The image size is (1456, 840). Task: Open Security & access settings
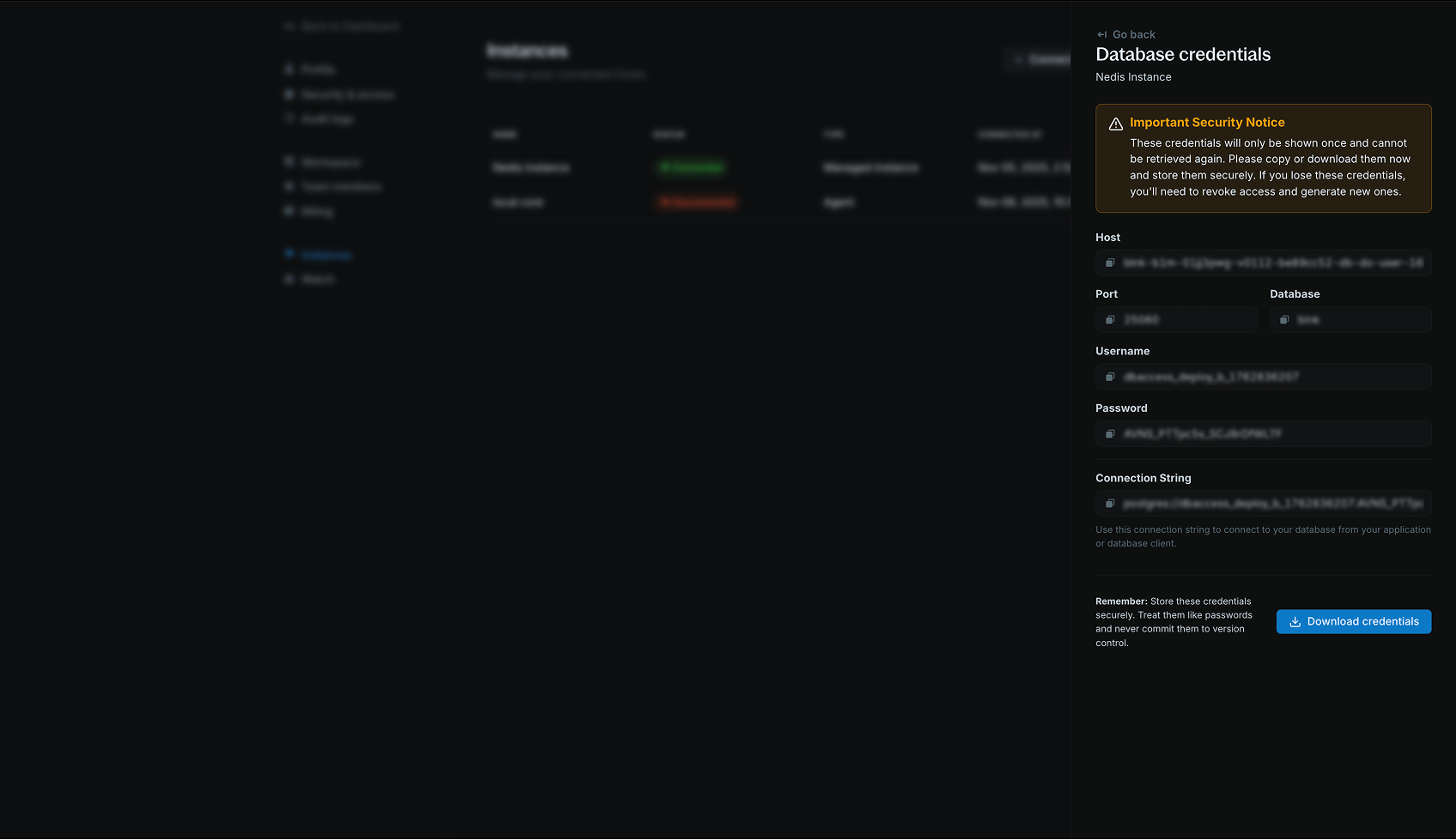(347, 94)
